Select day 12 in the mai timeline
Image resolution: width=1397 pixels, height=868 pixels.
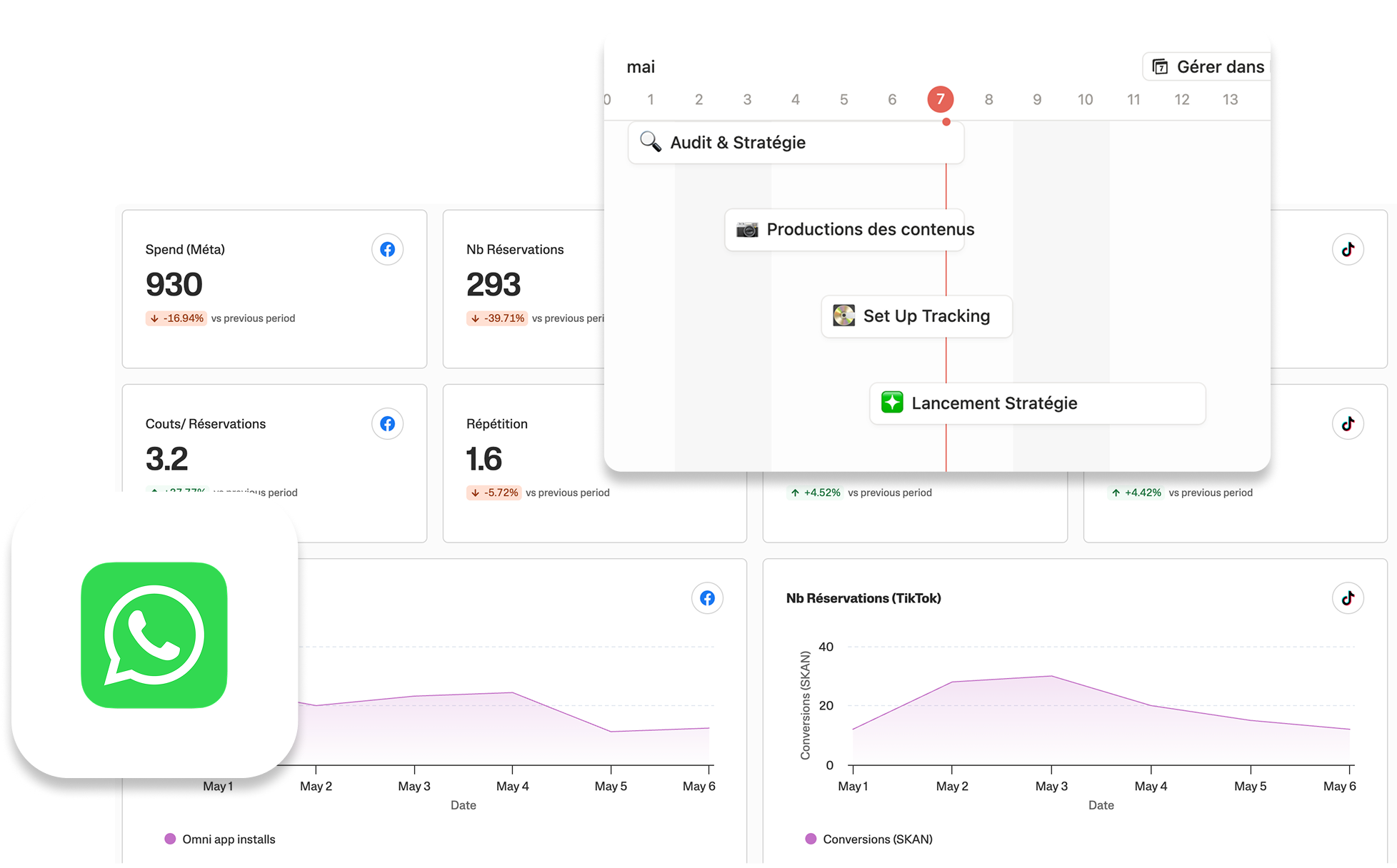(1182, 100)
